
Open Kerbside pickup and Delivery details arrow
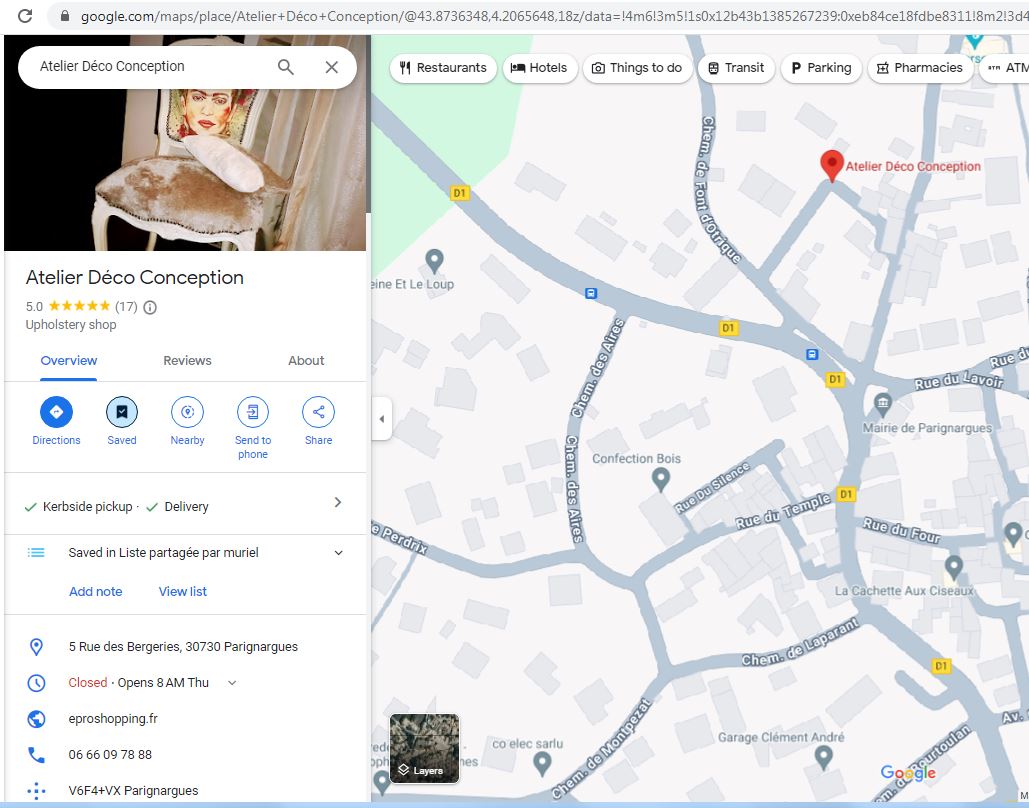click(337, 503)
